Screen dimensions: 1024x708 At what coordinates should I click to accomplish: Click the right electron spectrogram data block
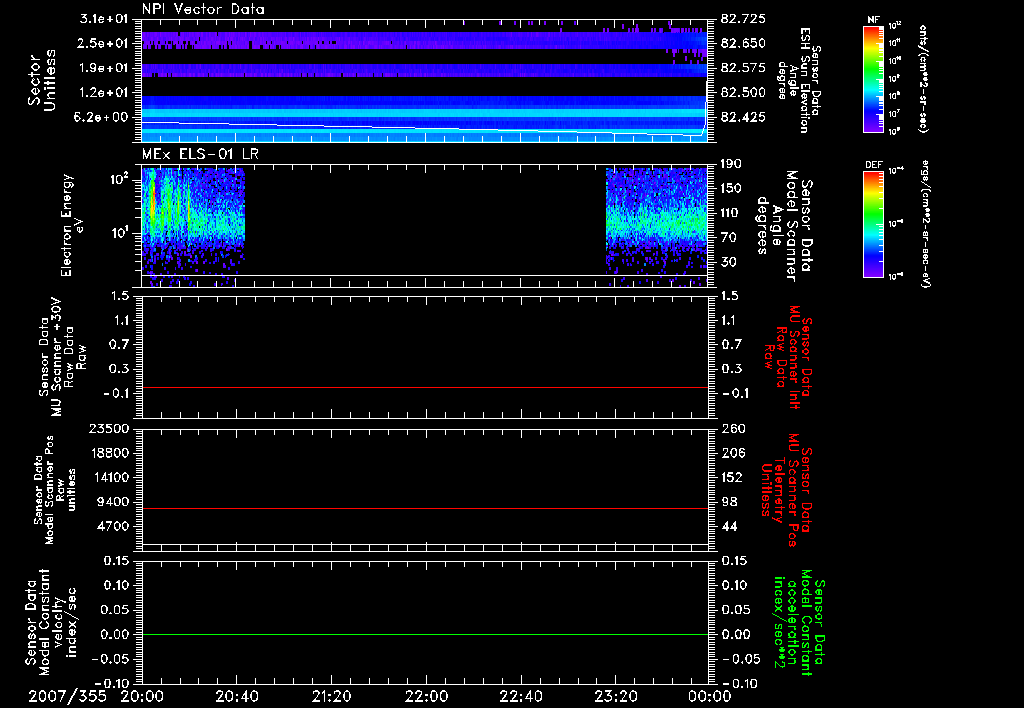click(x=657, y=220)
